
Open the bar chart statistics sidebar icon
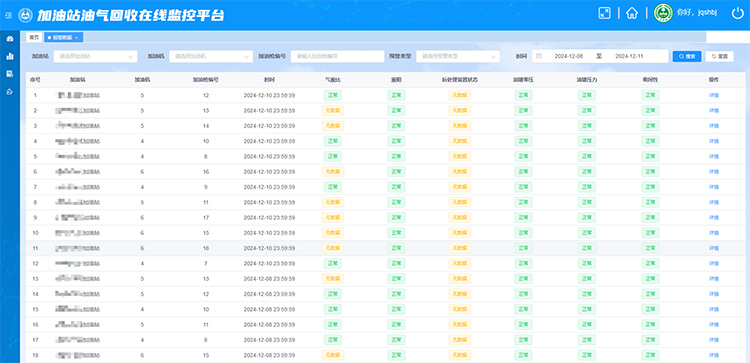coord(10,56)
